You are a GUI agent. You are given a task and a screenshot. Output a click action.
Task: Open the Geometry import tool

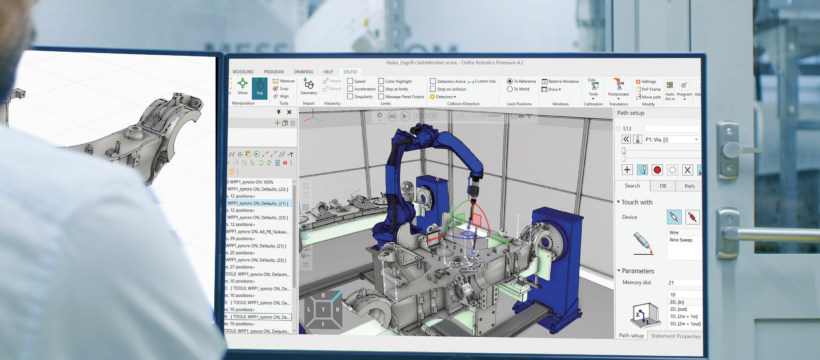tap(309, 87)
